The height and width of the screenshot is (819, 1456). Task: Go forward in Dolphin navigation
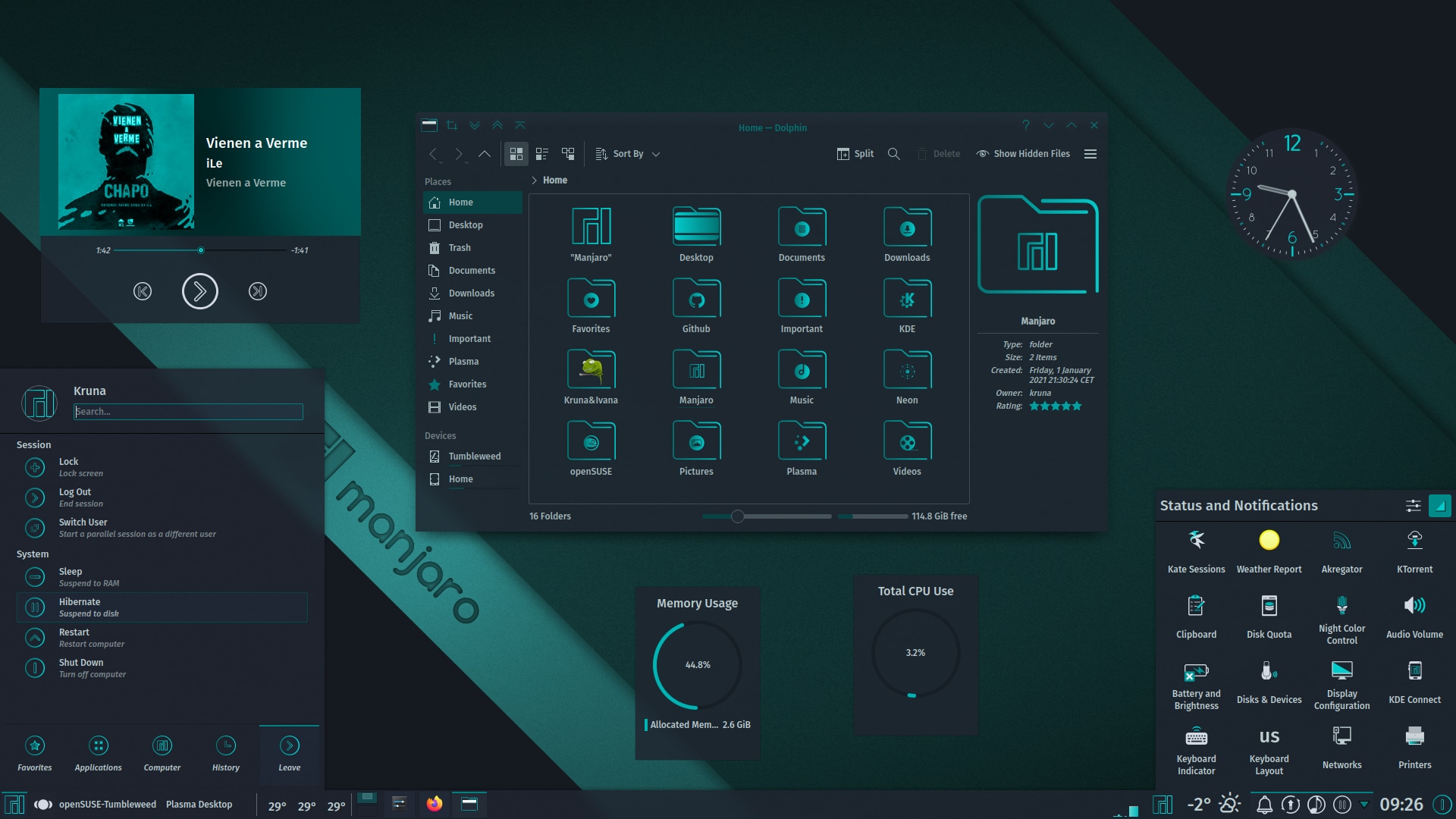pyautogui.click(x=460, y=154)
